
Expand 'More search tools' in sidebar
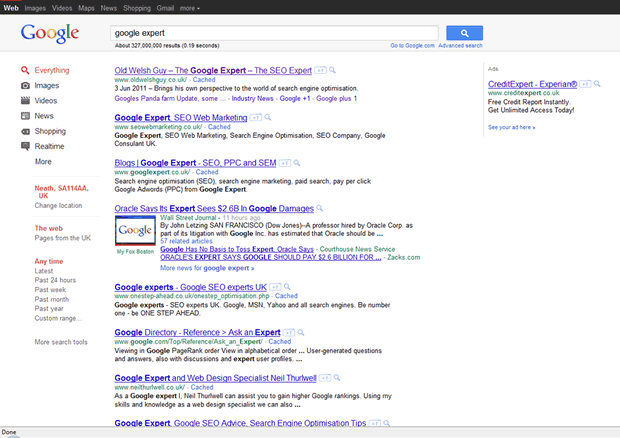pos(61,342)
